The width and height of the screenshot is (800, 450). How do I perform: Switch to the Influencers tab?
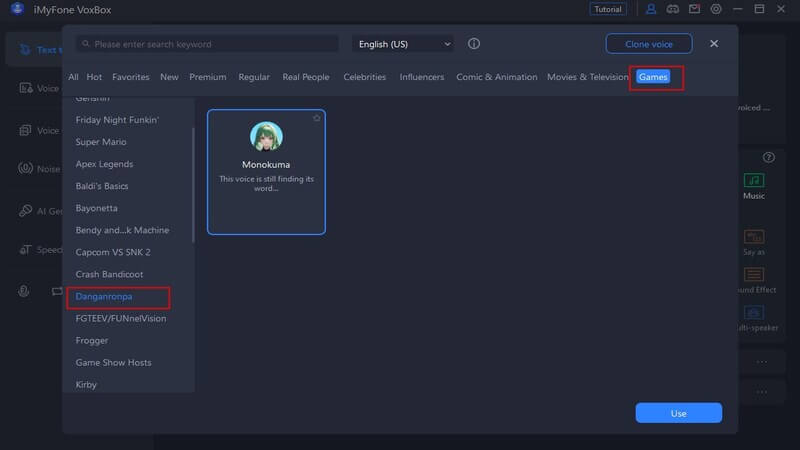click(421, 77)
